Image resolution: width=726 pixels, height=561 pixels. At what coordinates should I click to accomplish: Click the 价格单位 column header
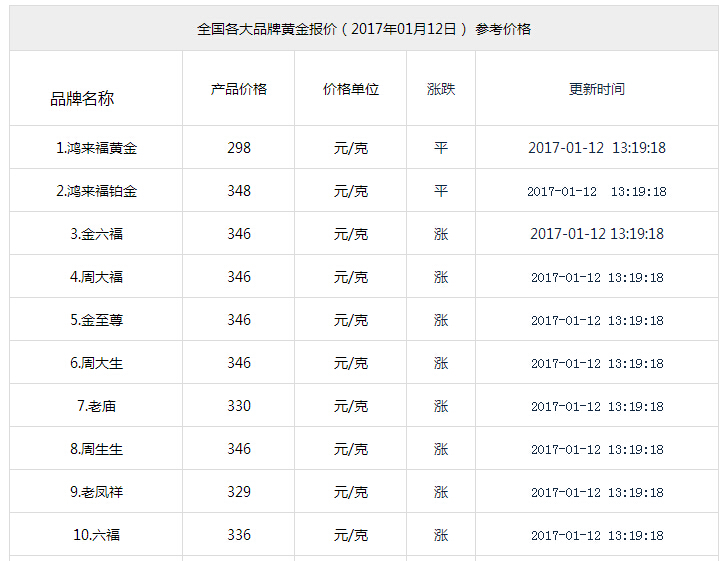pos(351,89)
